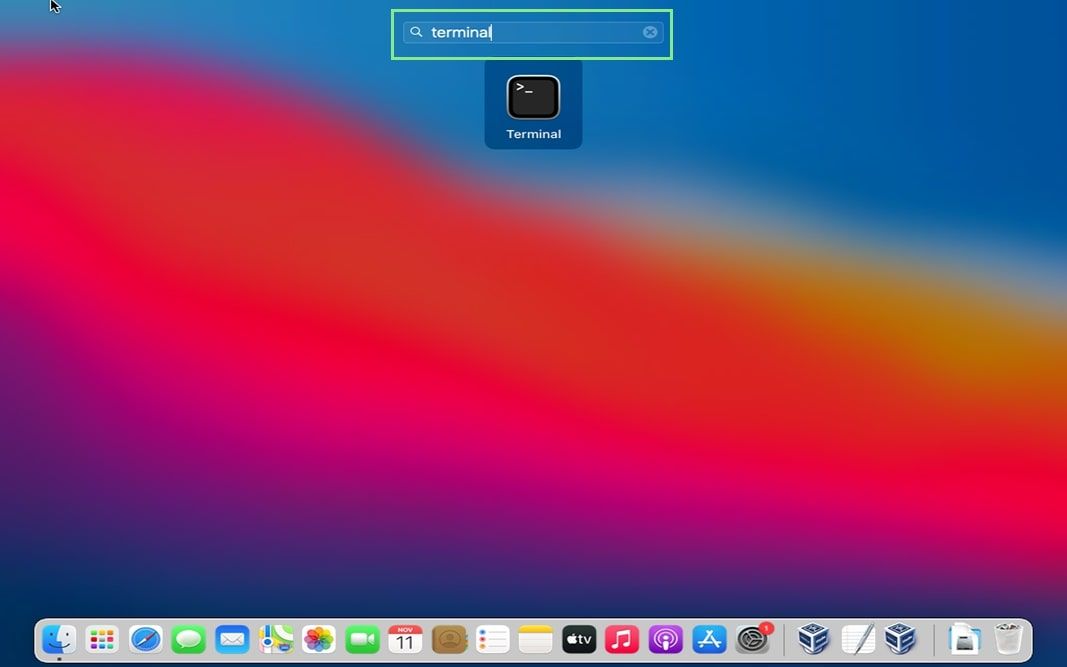Open the Mail app
Screen dimensions: 1067x667
click(x=232, y=639)
